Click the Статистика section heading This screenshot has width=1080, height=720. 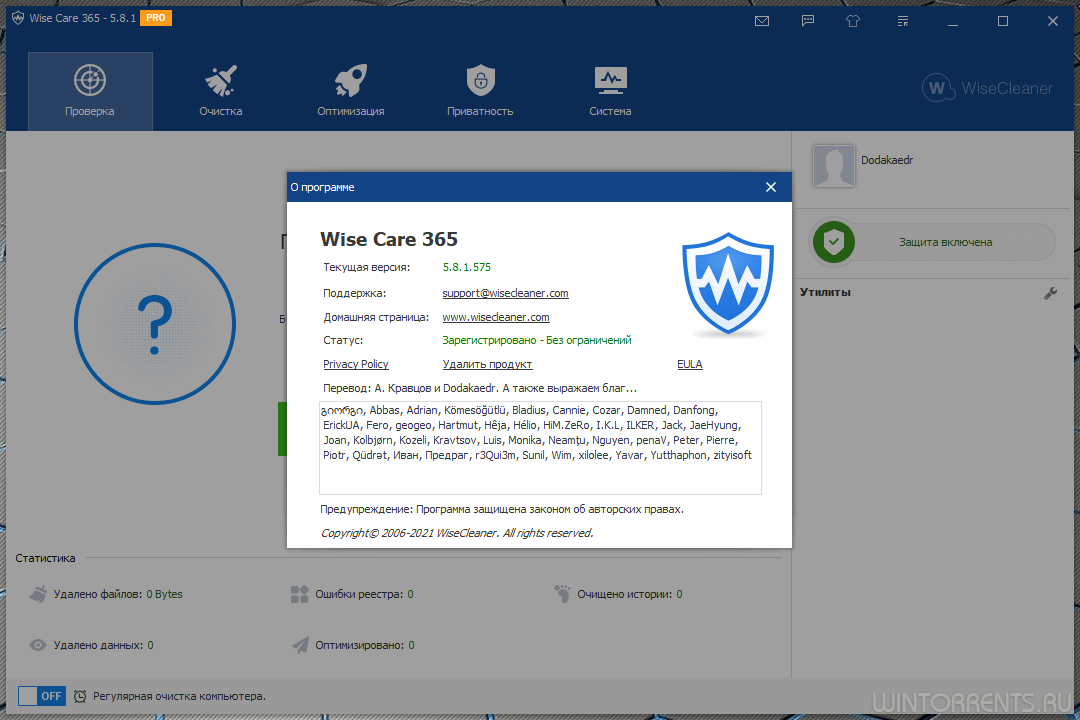[45, 558]
